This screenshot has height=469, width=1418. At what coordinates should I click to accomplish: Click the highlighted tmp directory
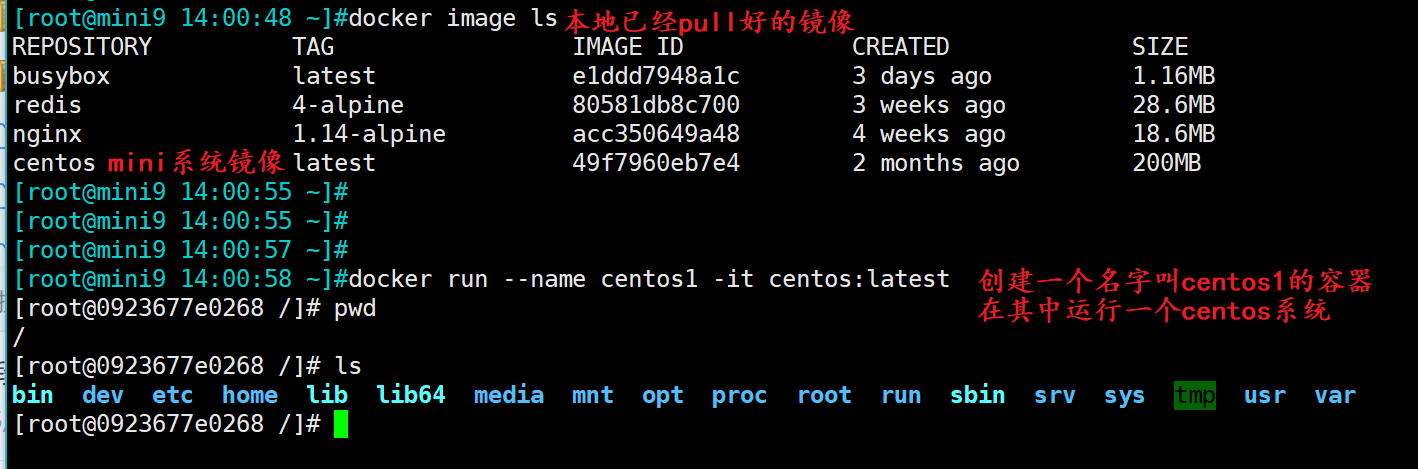point(1195,395)
